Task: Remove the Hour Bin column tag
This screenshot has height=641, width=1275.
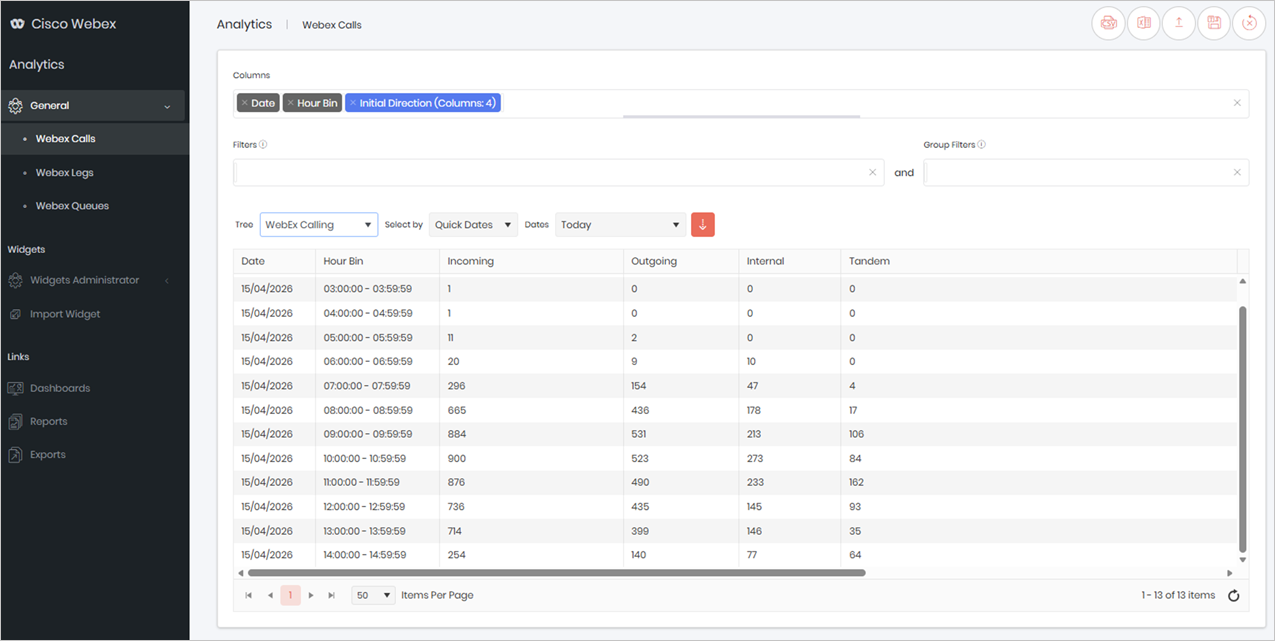Action: pyautogui.click(x=290, y=103)
